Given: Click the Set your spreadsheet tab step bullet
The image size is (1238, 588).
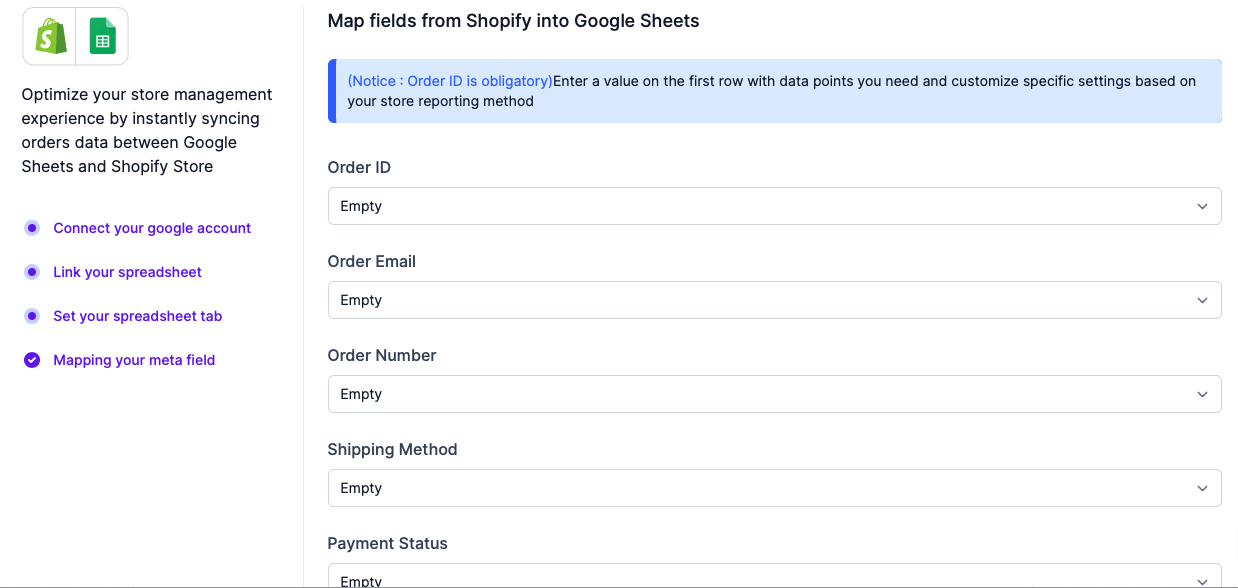Looking at the screenshot, I should 32,316.
